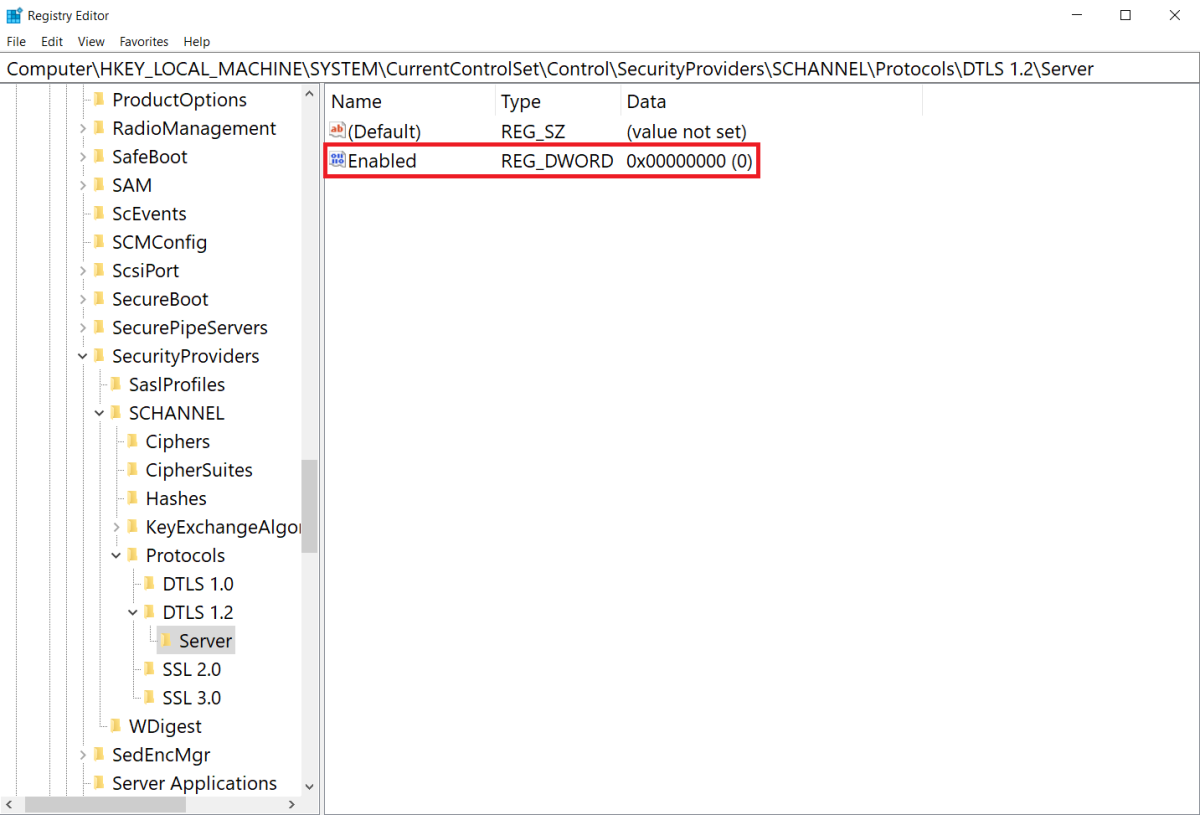The width and height of the screenshot is (1200, 815).
Task: Select the SafeBoot folder icon
Action: [x=99, y=157]
